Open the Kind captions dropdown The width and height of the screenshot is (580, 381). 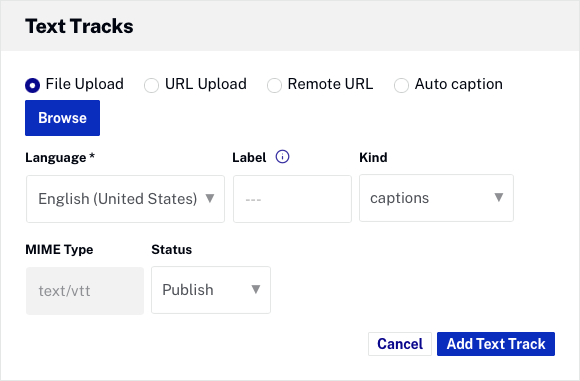[x=436, y=198]
